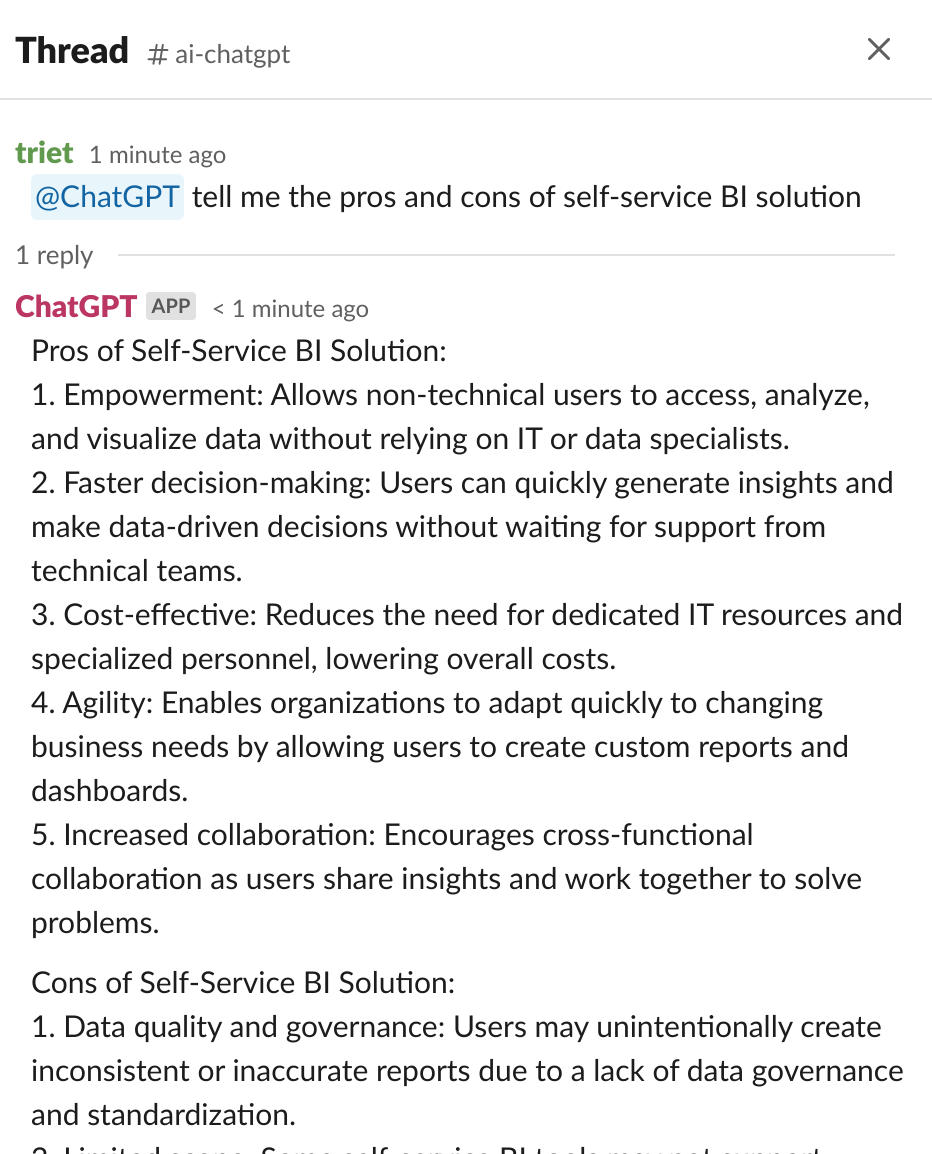Screen dimensions: 932x1154
Task: Open the ChatGPT app profile
Action: point(76,307)
